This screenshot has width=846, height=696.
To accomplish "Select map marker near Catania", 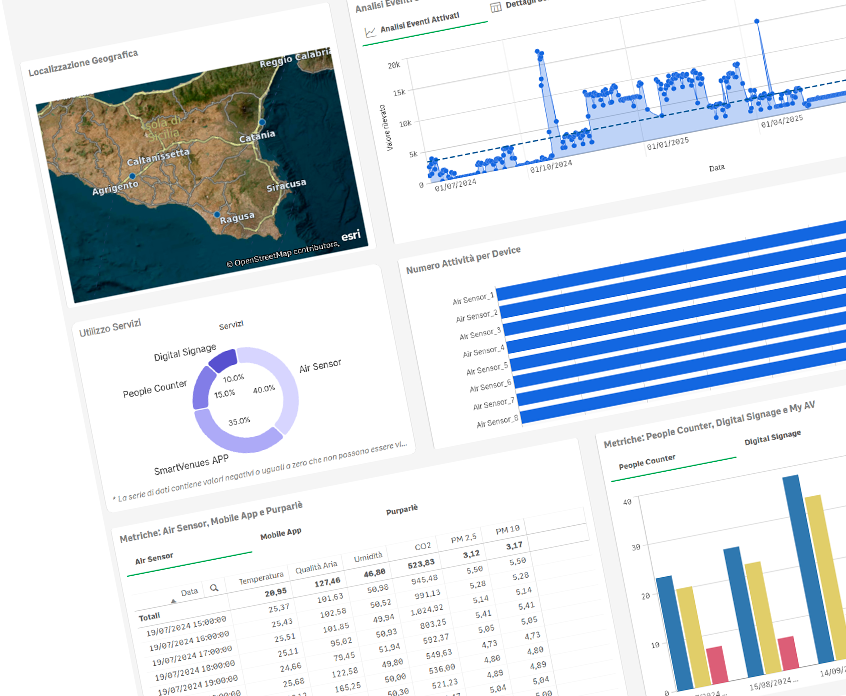I will coord(262,122).
